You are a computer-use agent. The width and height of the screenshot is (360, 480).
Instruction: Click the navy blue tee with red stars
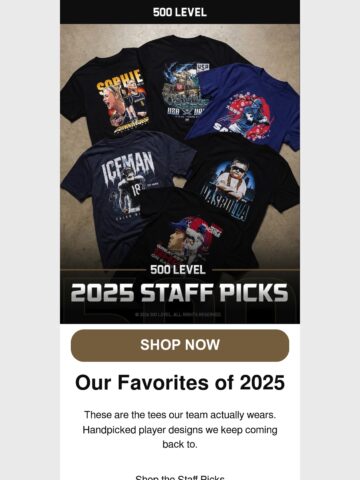pos(245,107)
